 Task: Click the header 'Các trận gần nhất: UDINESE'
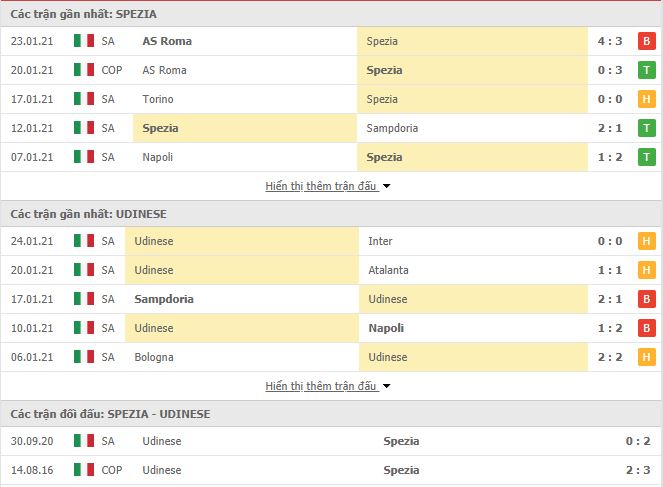pos(88,214)
